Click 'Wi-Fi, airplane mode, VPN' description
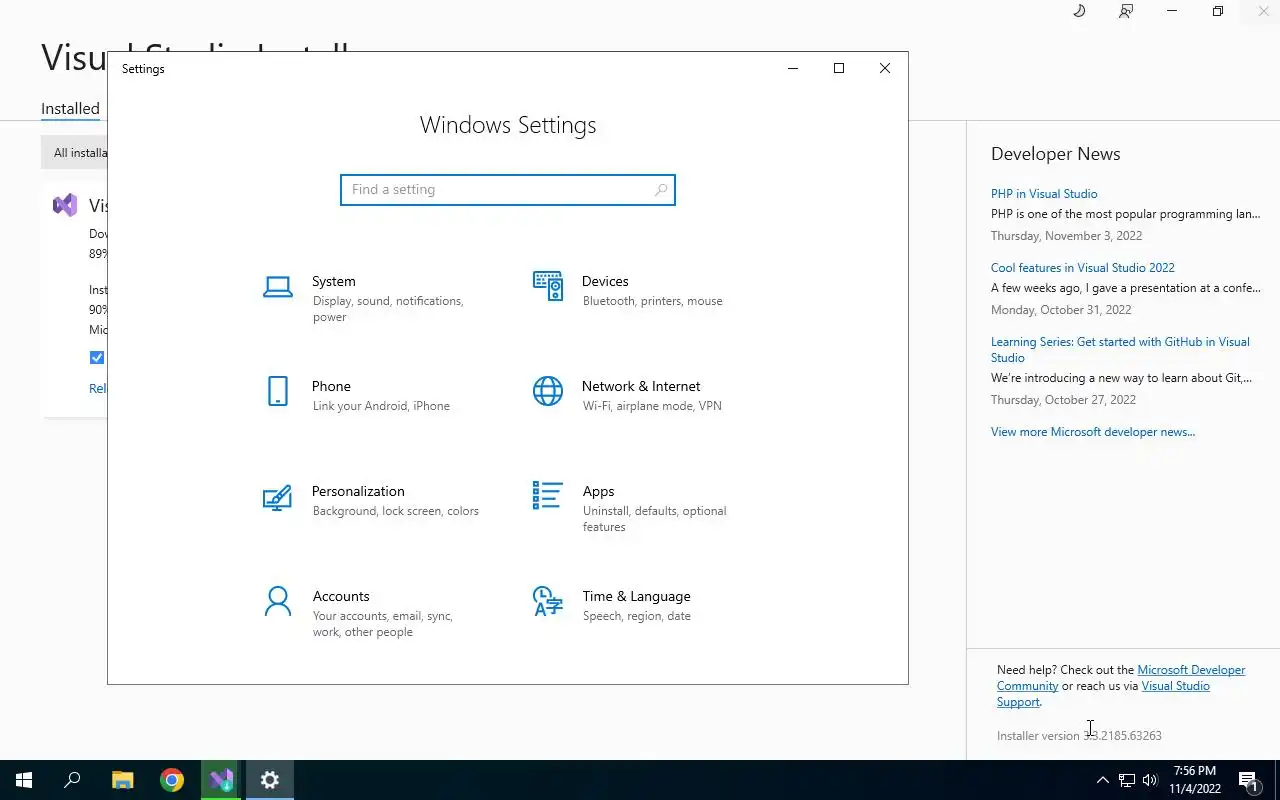Viewport: 1280px width, 800px height. click(x=652, y=406)
